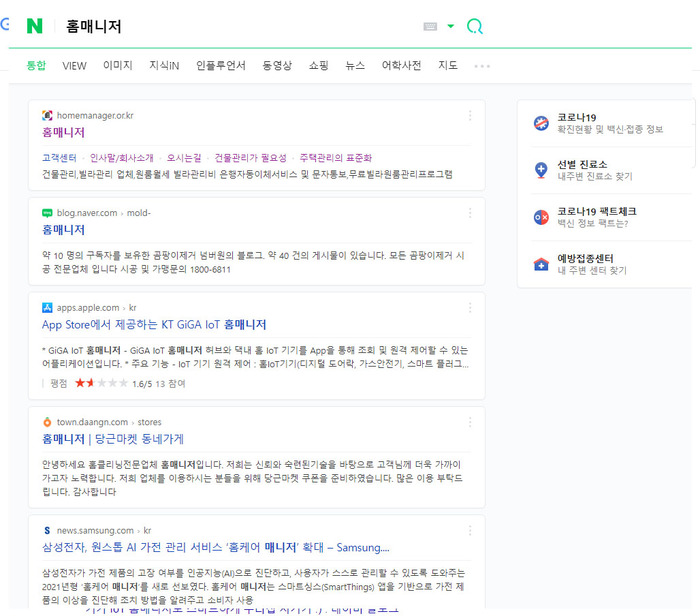Open the 인사말/회사소개 sublink

click(x=121, y=158)
